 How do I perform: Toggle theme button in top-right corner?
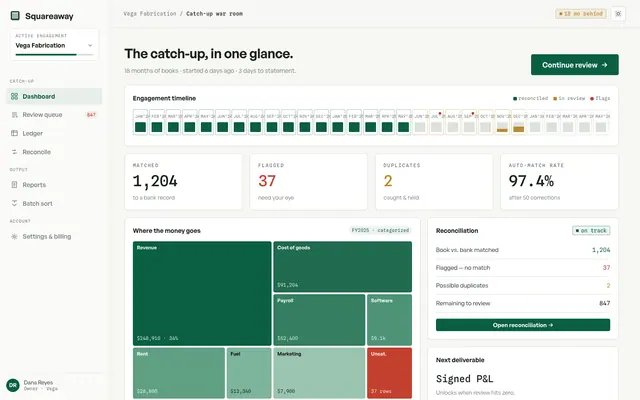(618, 14)
